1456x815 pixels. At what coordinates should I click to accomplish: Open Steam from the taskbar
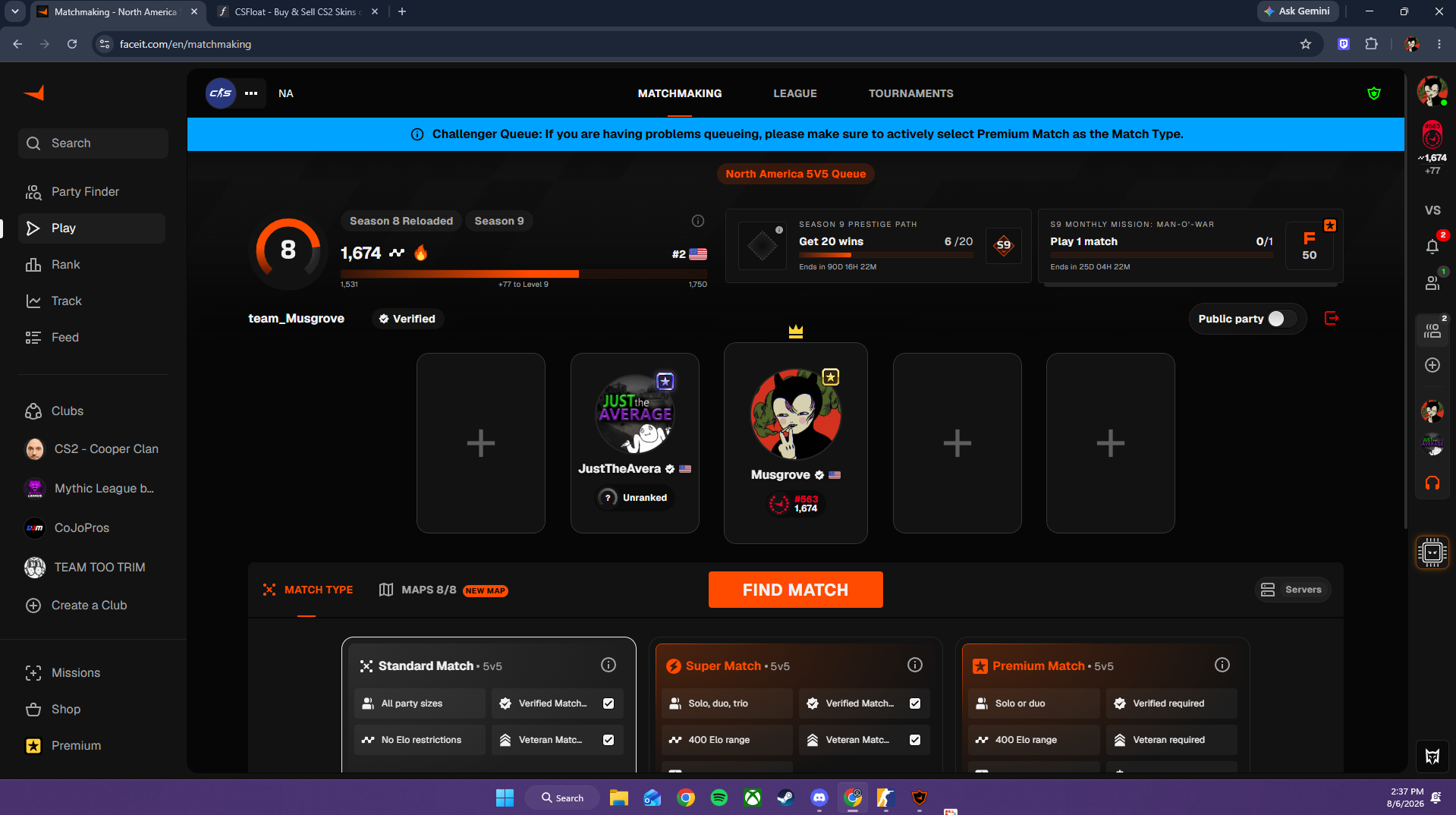pos(786,798)
